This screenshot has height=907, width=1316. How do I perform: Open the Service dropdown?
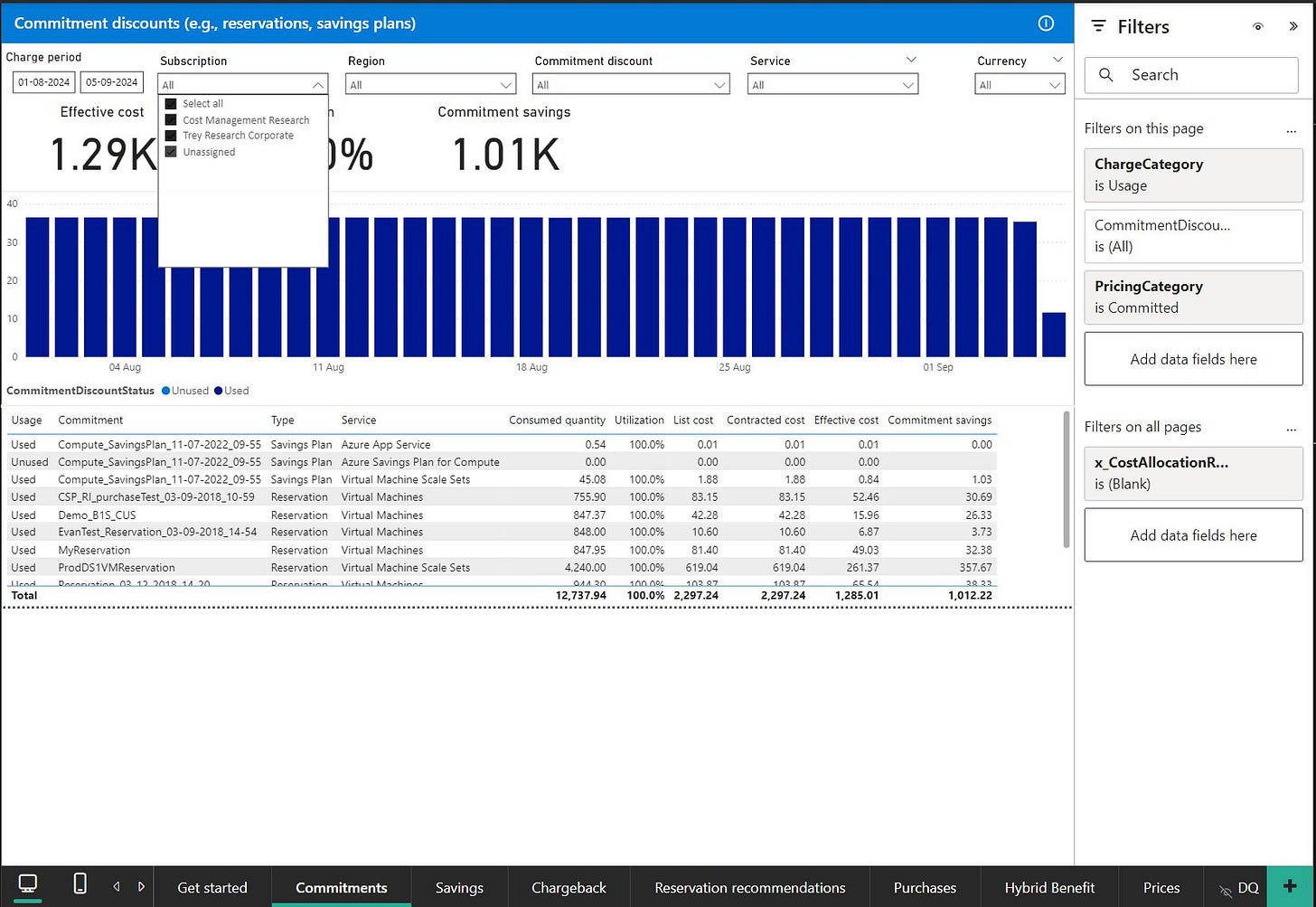point(832,85)
